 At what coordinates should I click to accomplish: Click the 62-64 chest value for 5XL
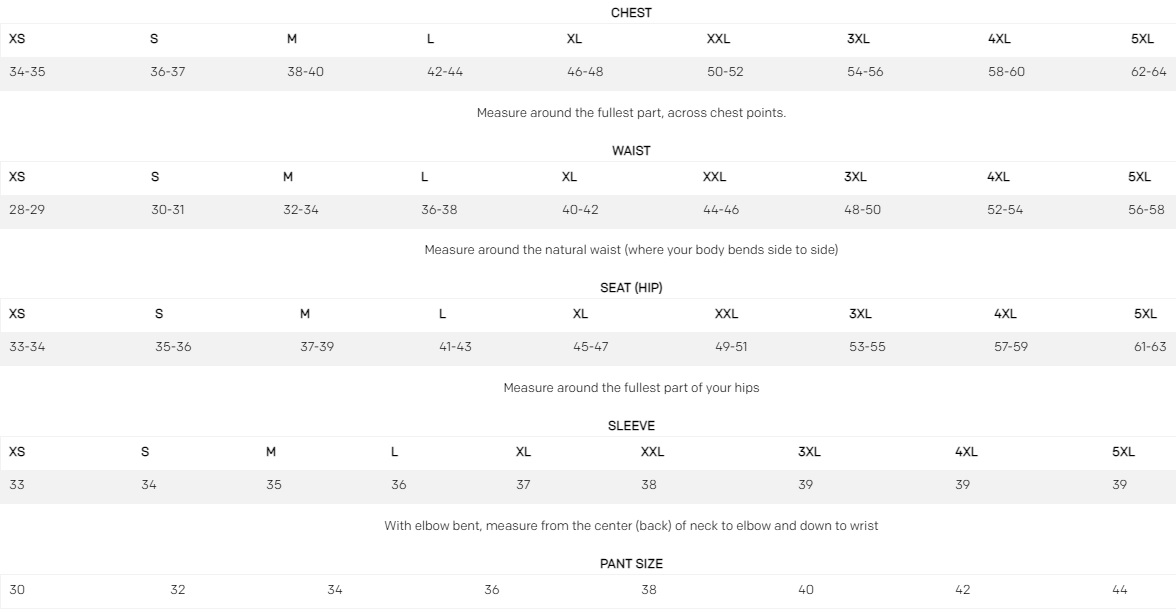(x=1148, y=72)
